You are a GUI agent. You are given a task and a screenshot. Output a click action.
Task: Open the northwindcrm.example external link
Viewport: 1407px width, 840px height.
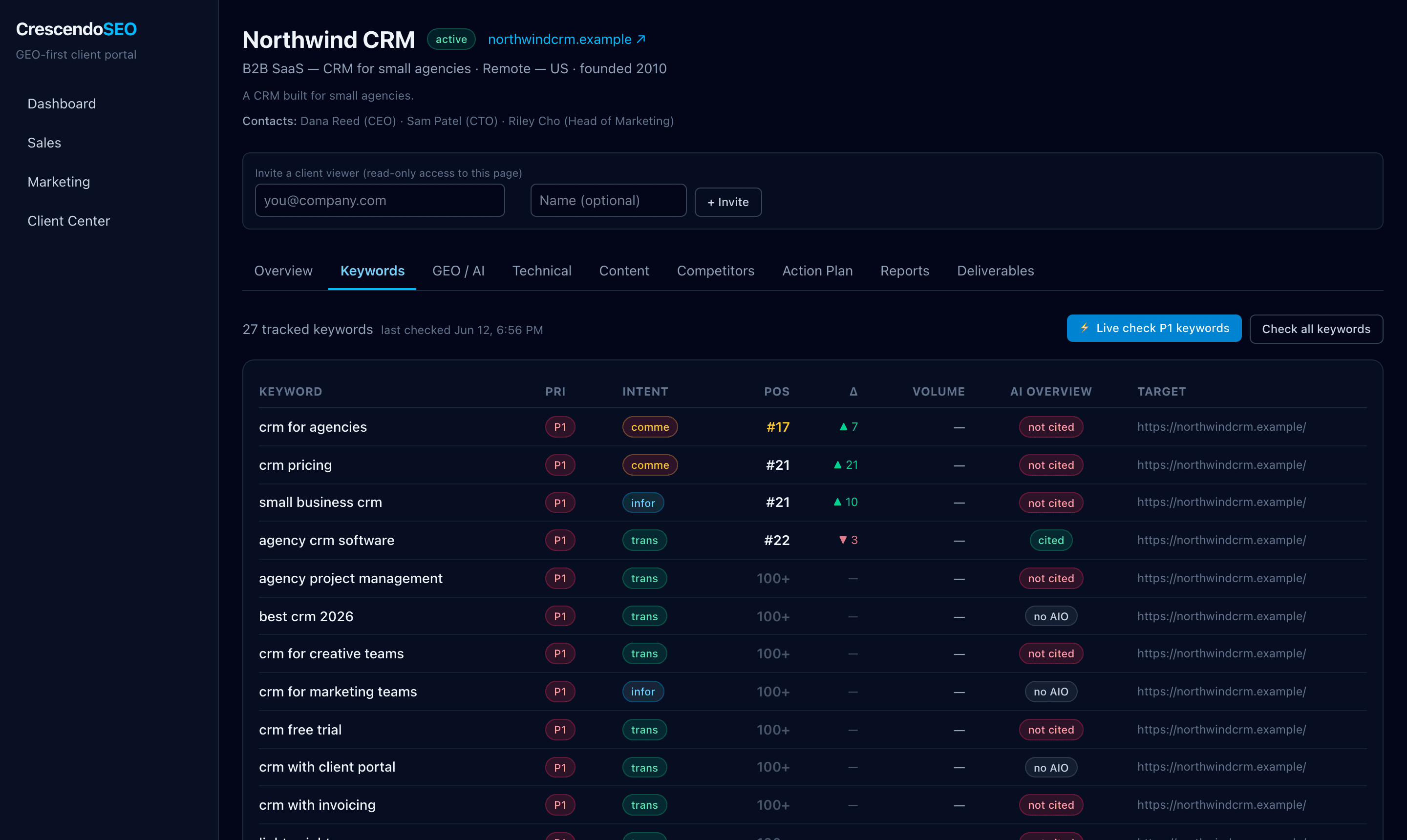566,39
